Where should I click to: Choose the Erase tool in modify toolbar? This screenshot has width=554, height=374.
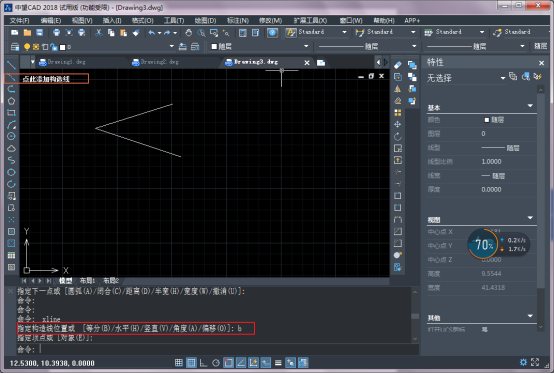pyautogui.click(x=398, y=65)
